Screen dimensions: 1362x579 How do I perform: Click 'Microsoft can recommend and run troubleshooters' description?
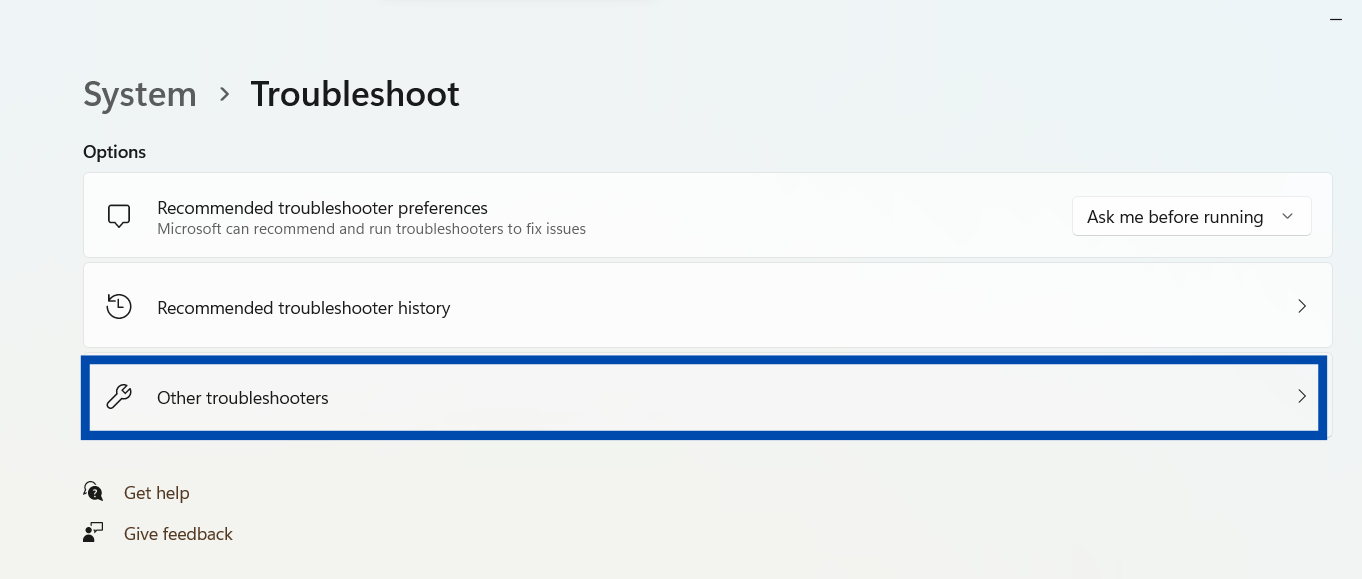pyautogui.click(x=371, y=229)
